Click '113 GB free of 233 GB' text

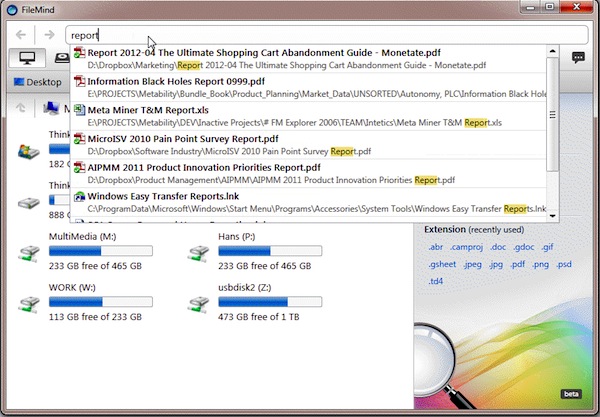(x=95, y=317)
